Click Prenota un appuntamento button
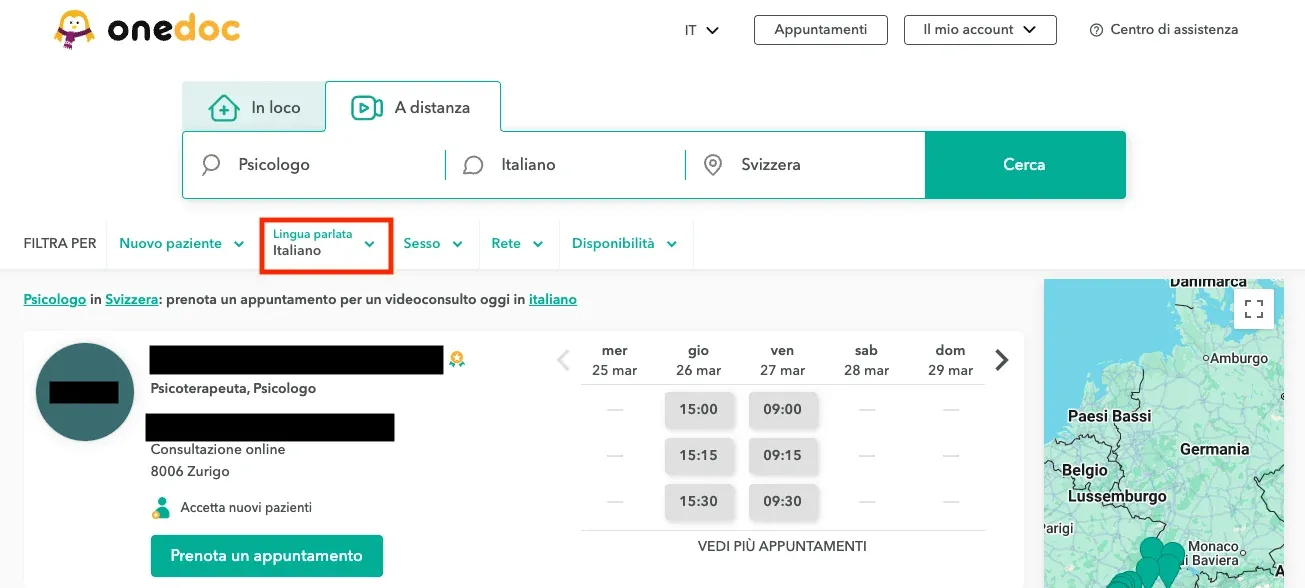Screen dimensions: 1305x588 tap(267, 555)
